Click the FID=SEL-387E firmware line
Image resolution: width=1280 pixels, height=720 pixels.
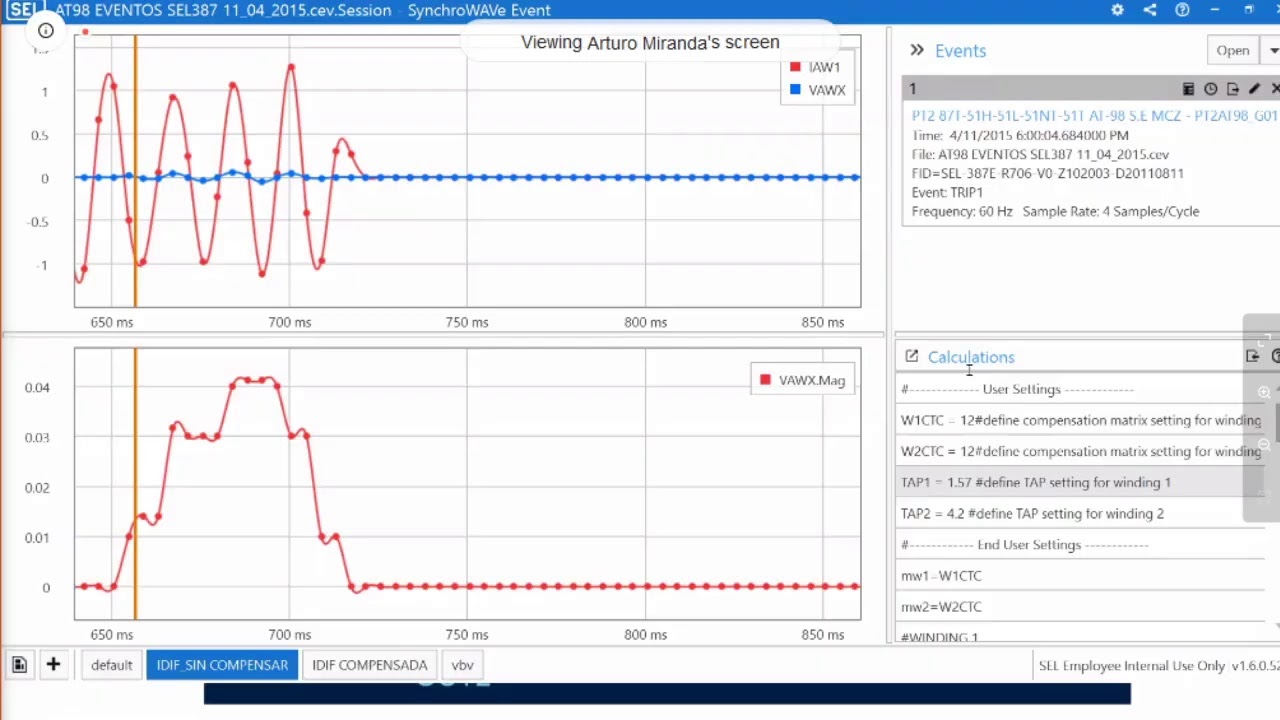click(x=1047, y=173)
